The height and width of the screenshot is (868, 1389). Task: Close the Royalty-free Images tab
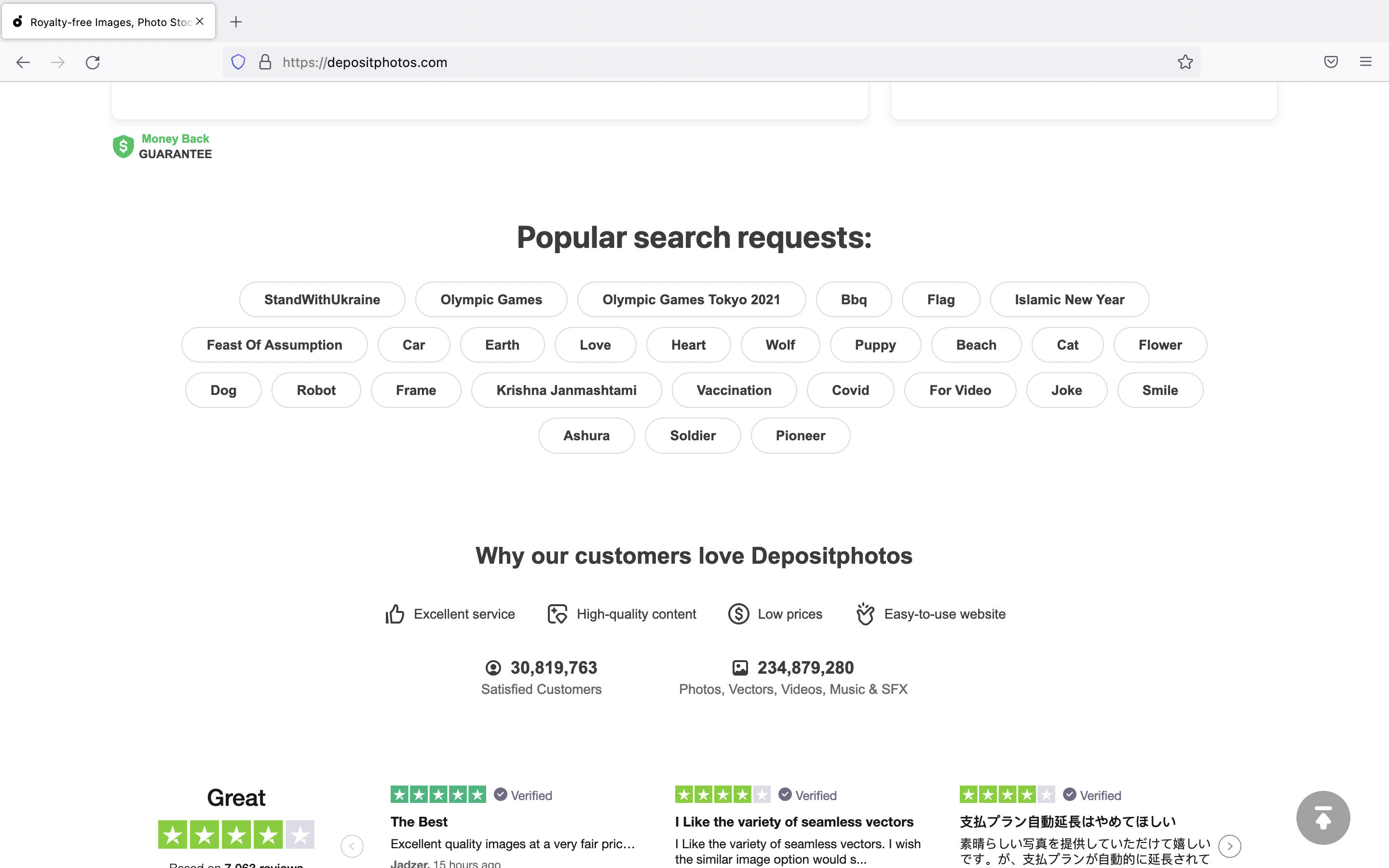pos(200,21)
